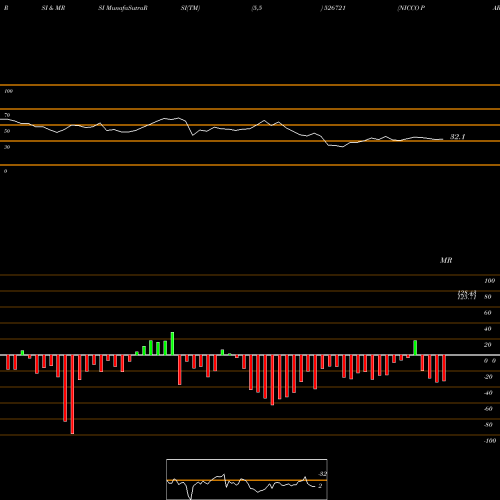Click the '100' label on the MR axis
500x500 pixels.
tap(489, 281)
